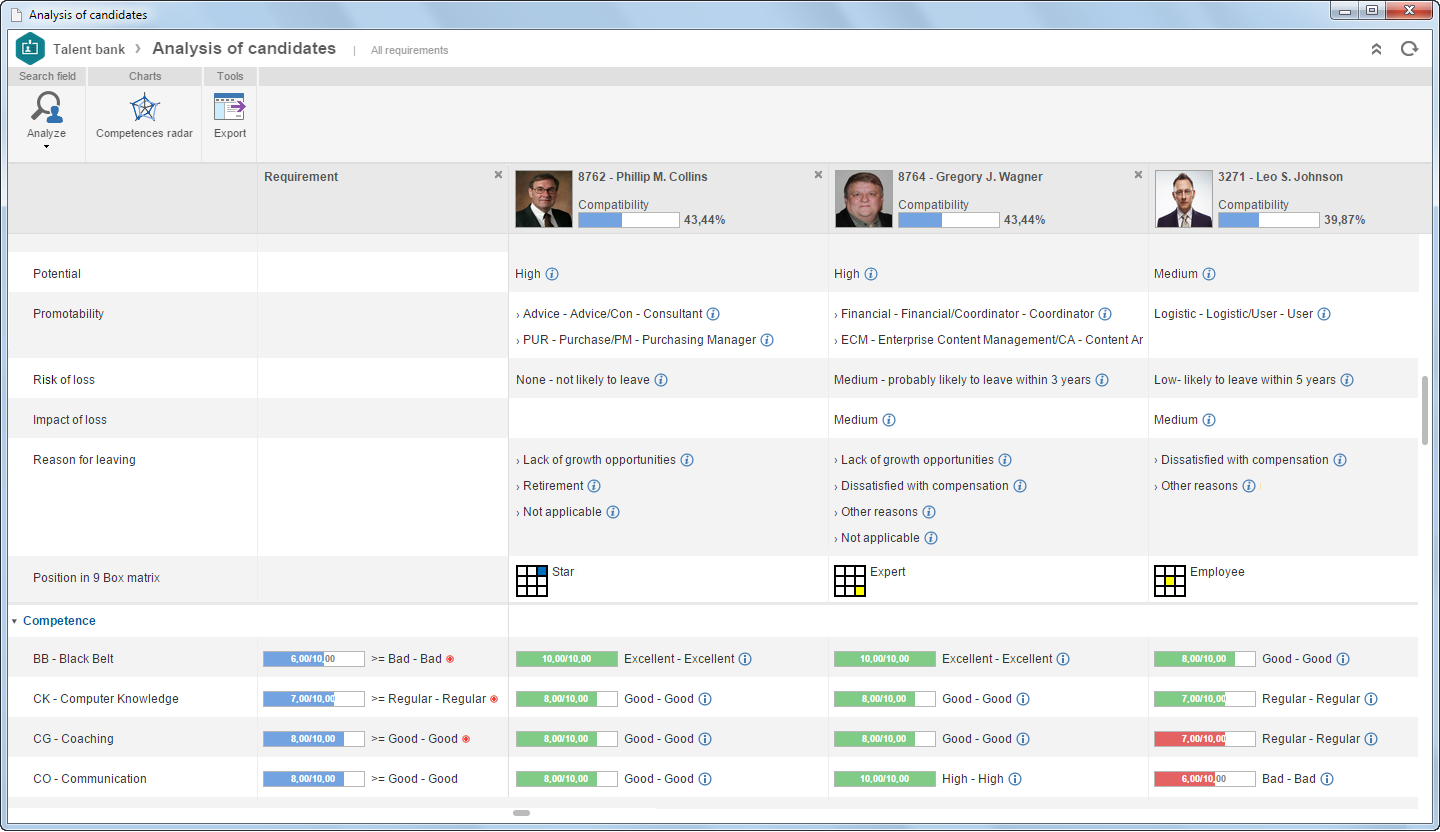Image resolution: width=1440 pixels, height=832 pixels.
Task: Click Johnson's Employee 9 Box matrix icon
Action: tap(1170, 581)
